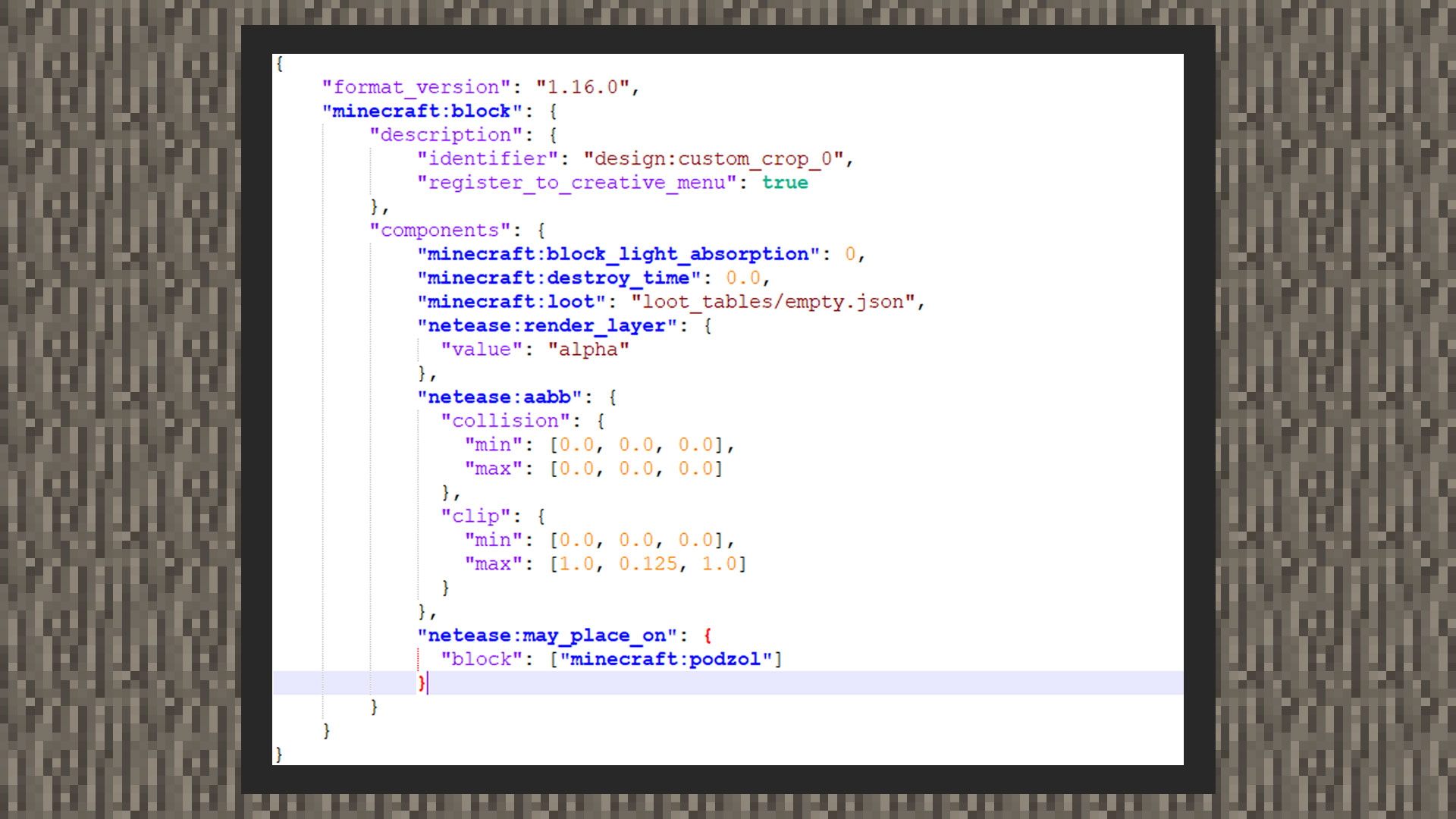Screen dimensions: 1456x819
Task: Click the "value" key
Action: click(482, 350)
